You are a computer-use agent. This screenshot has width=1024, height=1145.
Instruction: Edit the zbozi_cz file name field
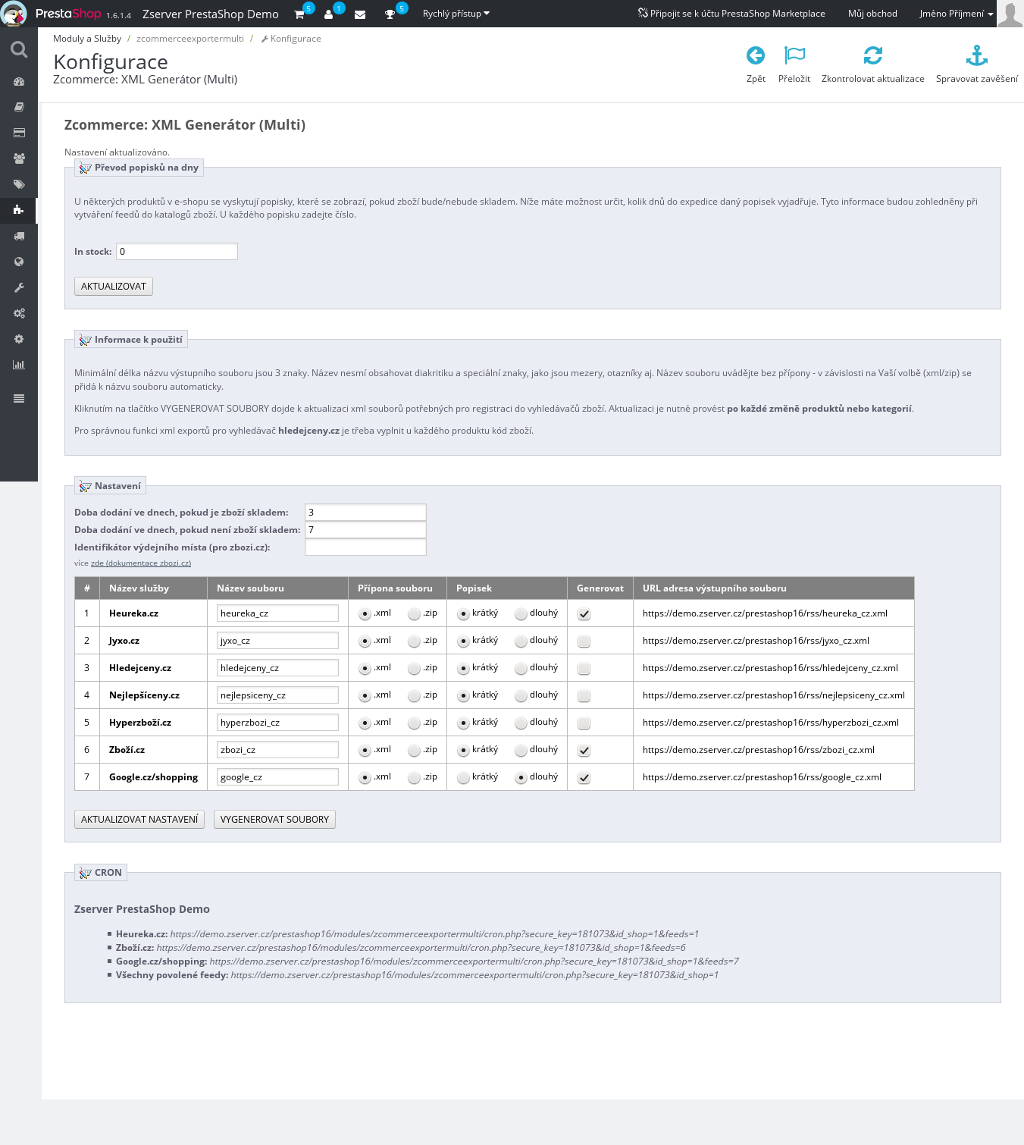tap(278, 750)
